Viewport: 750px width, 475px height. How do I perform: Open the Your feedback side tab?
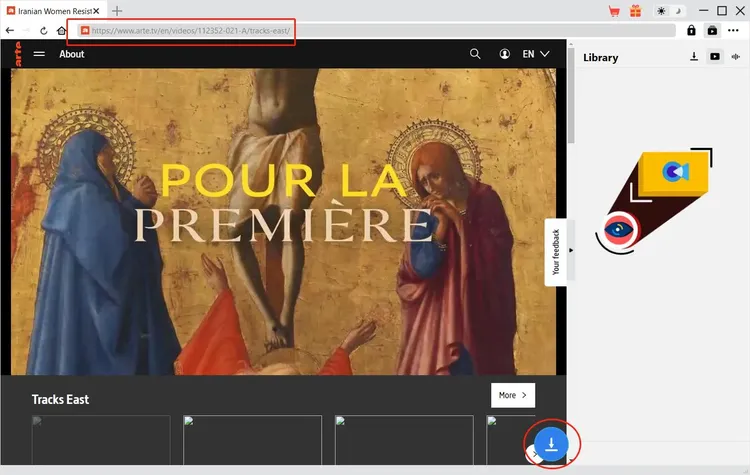tap(556, 252)
